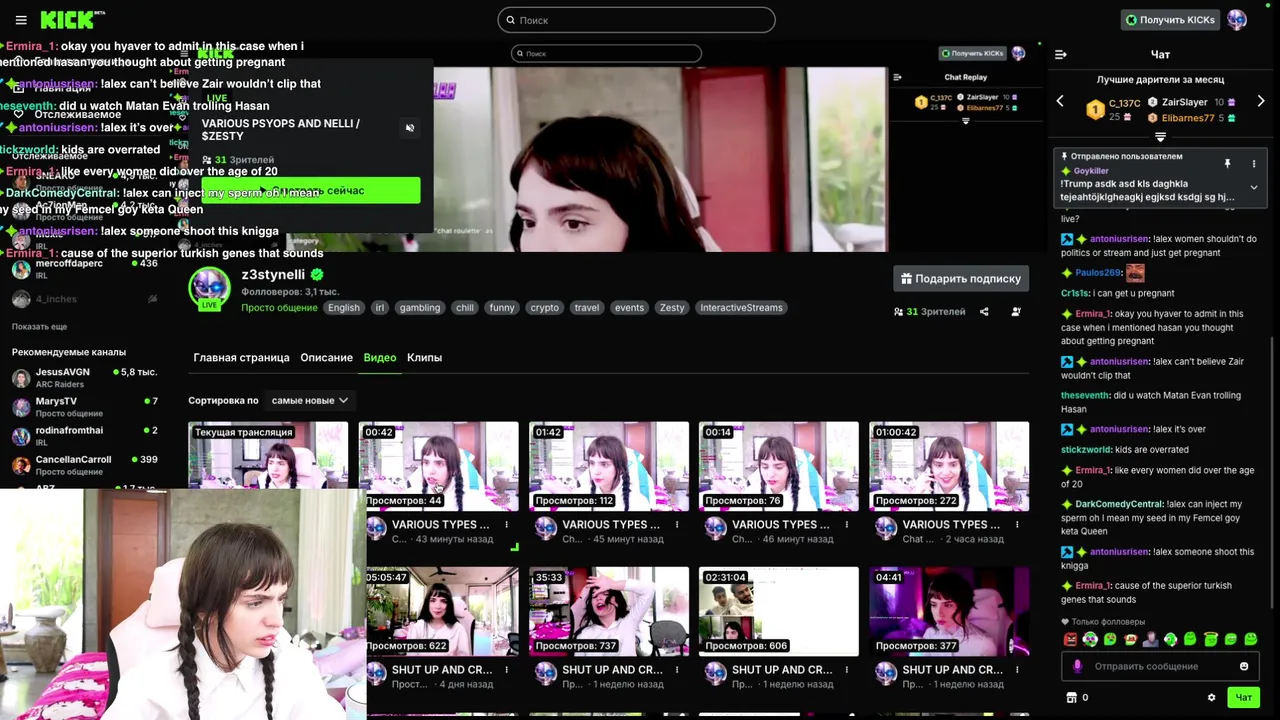Screen dimensions: 1280x720
Task: Open the "самые новые" sort dropdown
Action: click(309, 400)
